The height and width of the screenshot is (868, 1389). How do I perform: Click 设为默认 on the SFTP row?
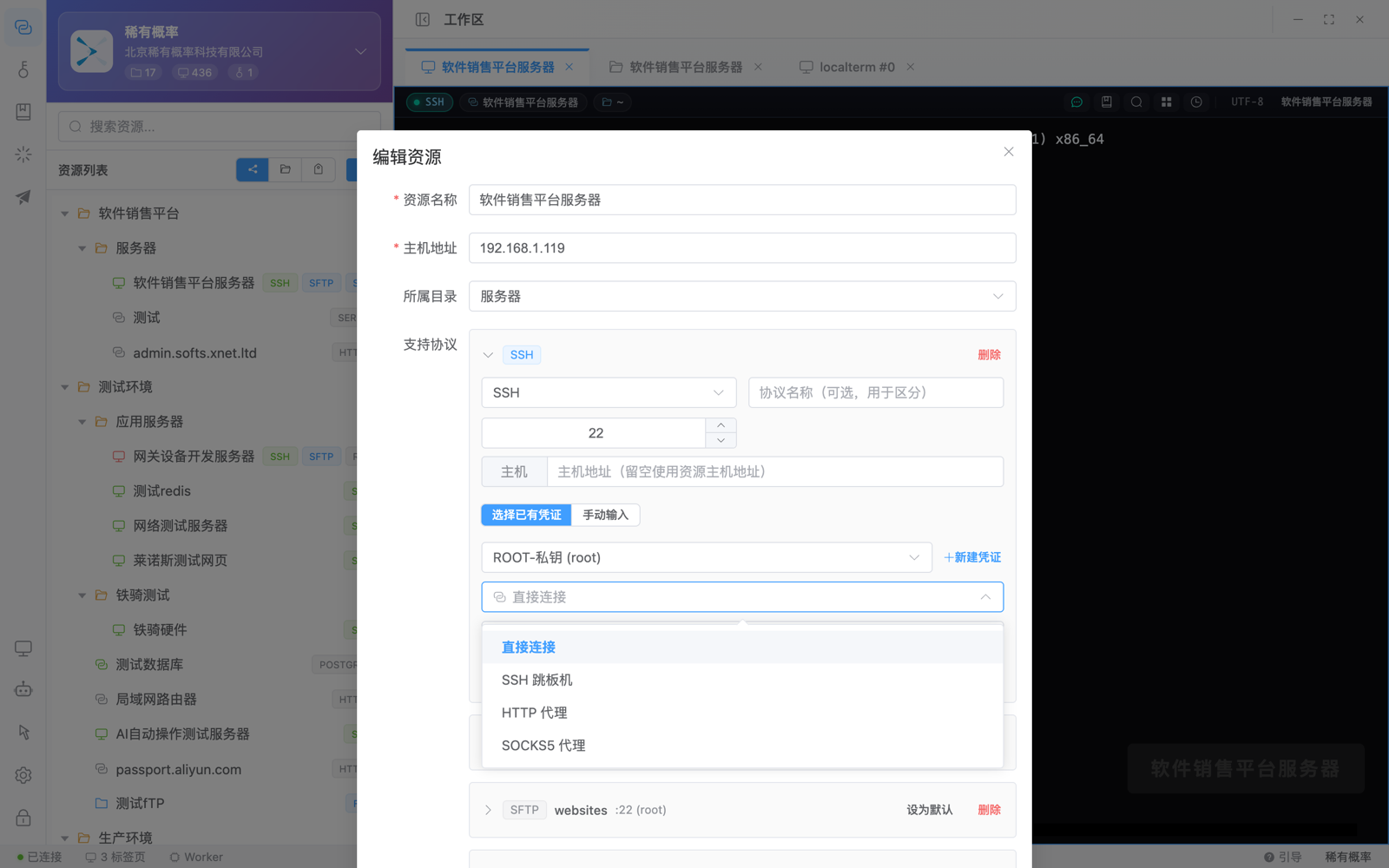coord(930,810)
